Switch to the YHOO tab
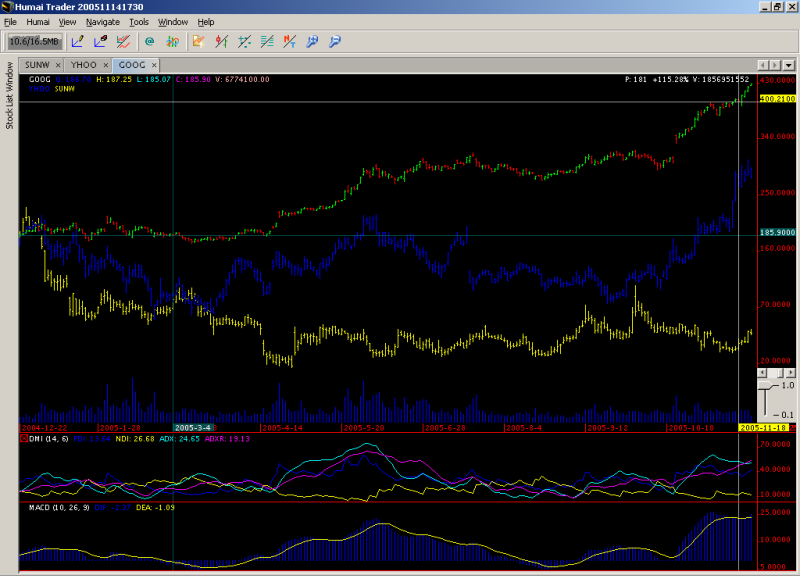This screenshot has height=576, width=800. click(x=84, y=65)
